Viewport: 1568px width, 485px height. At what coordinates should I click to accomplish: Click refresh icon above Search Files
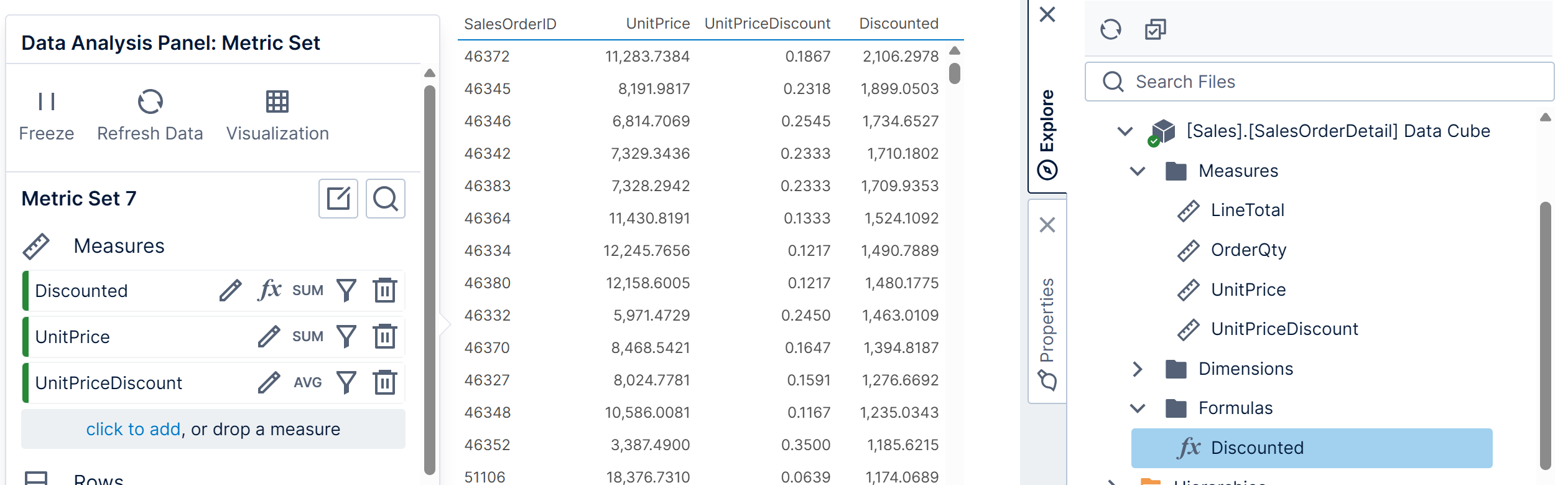(x=1110, y=29)
